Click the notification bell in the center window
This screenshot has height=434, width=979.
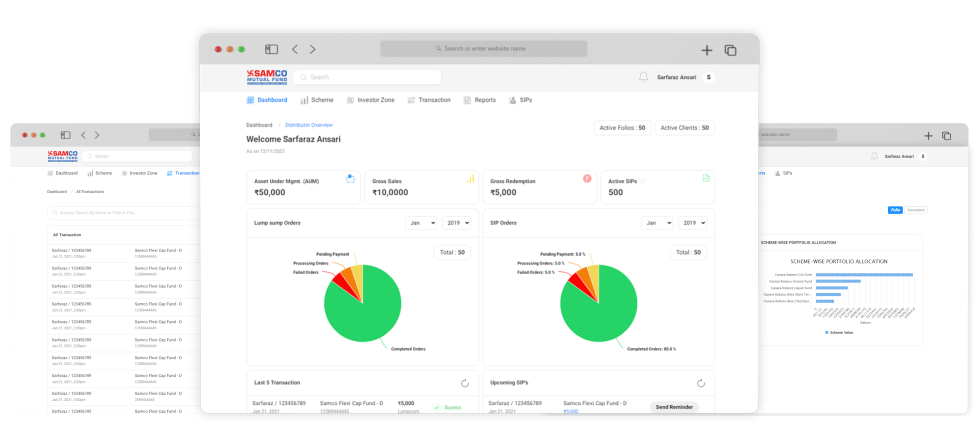coord(643,76)
